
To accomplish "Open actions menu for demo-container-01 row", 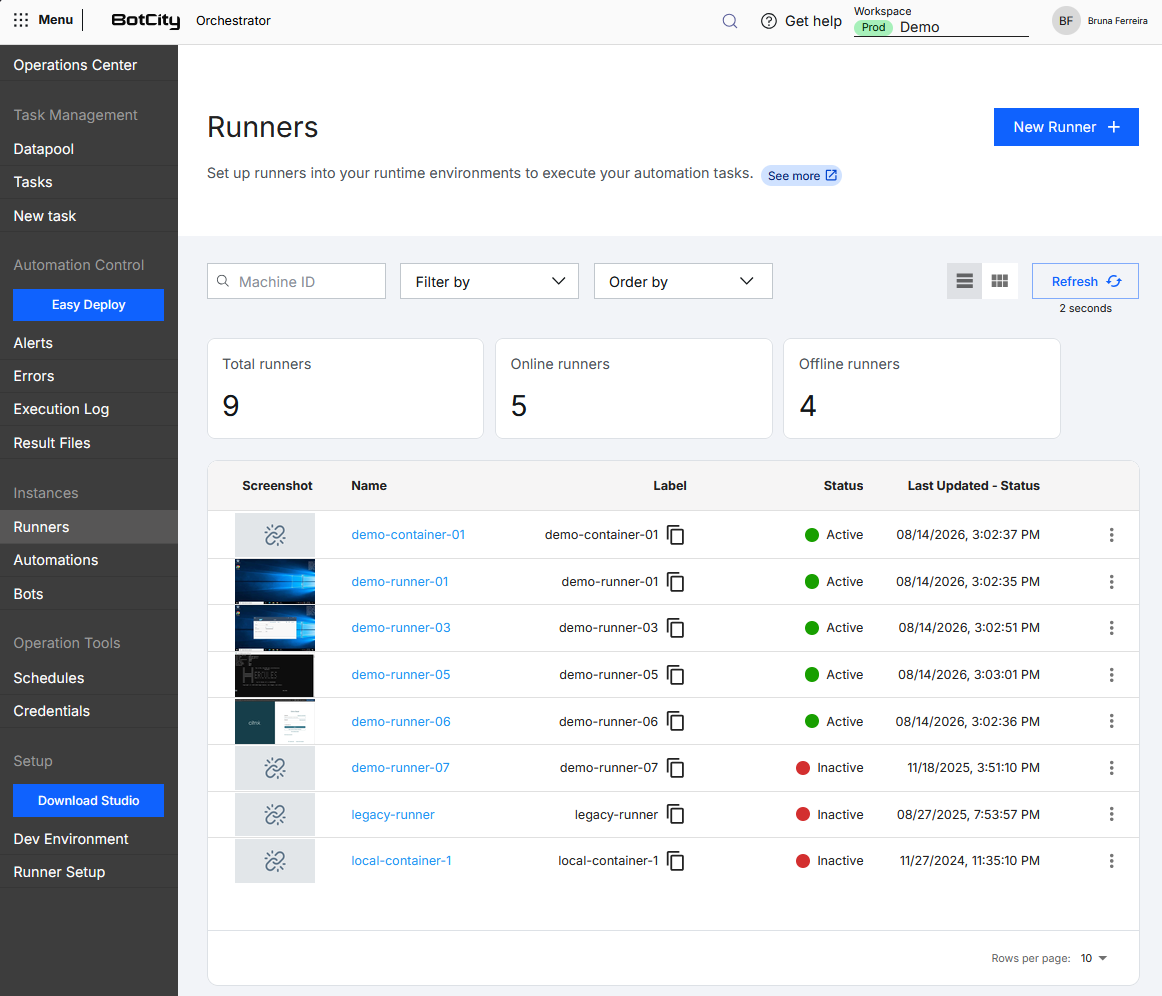I will (1111, 534).
